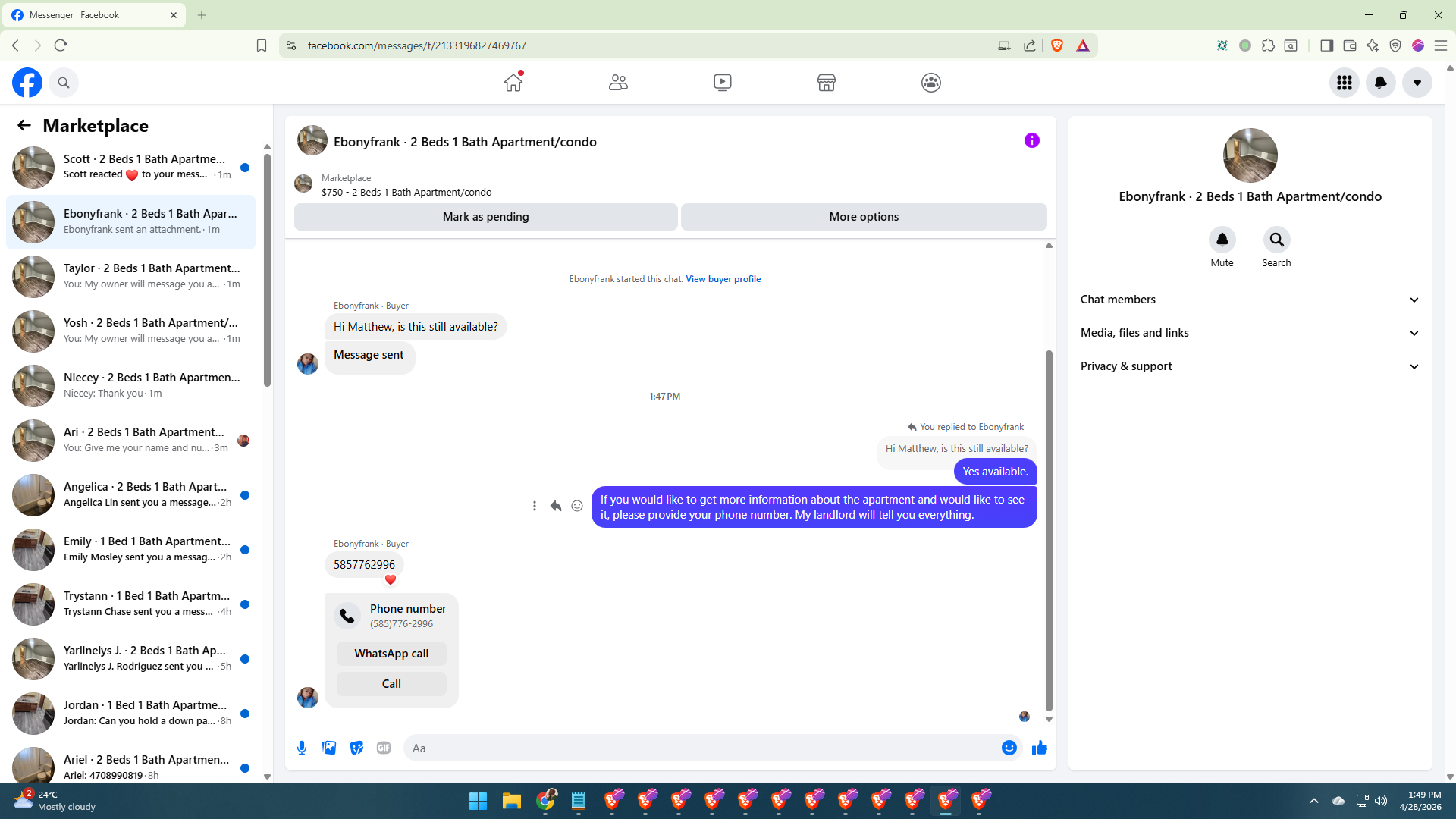
Task: Open the account dropdown arrow
Action: [1417, 83]
